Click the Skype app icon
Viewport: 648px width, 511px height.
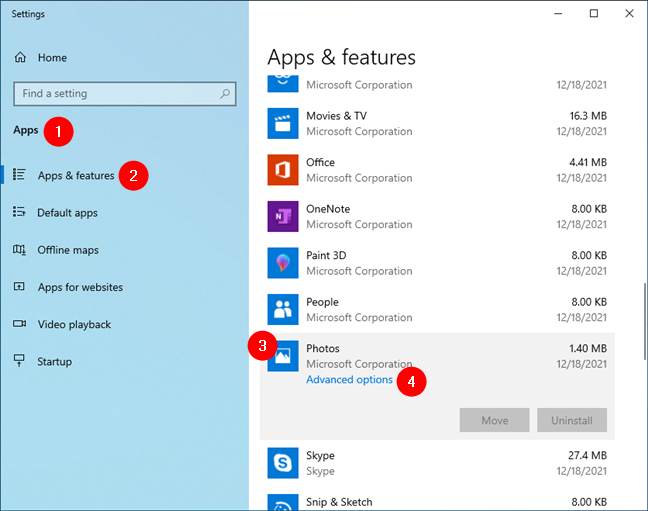(283, 463)
